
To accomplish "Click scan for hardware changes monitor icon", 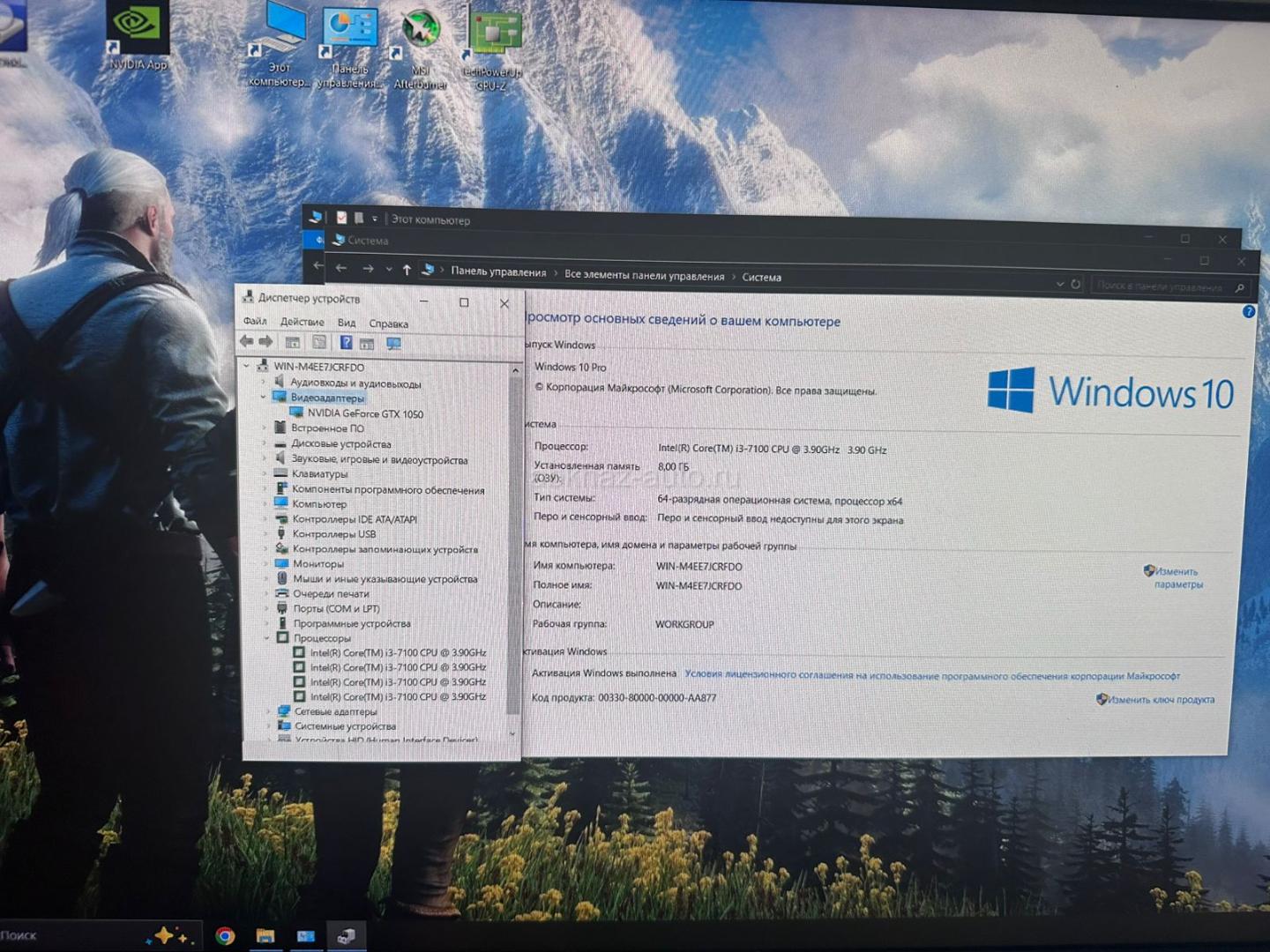I will click(393, 344).
